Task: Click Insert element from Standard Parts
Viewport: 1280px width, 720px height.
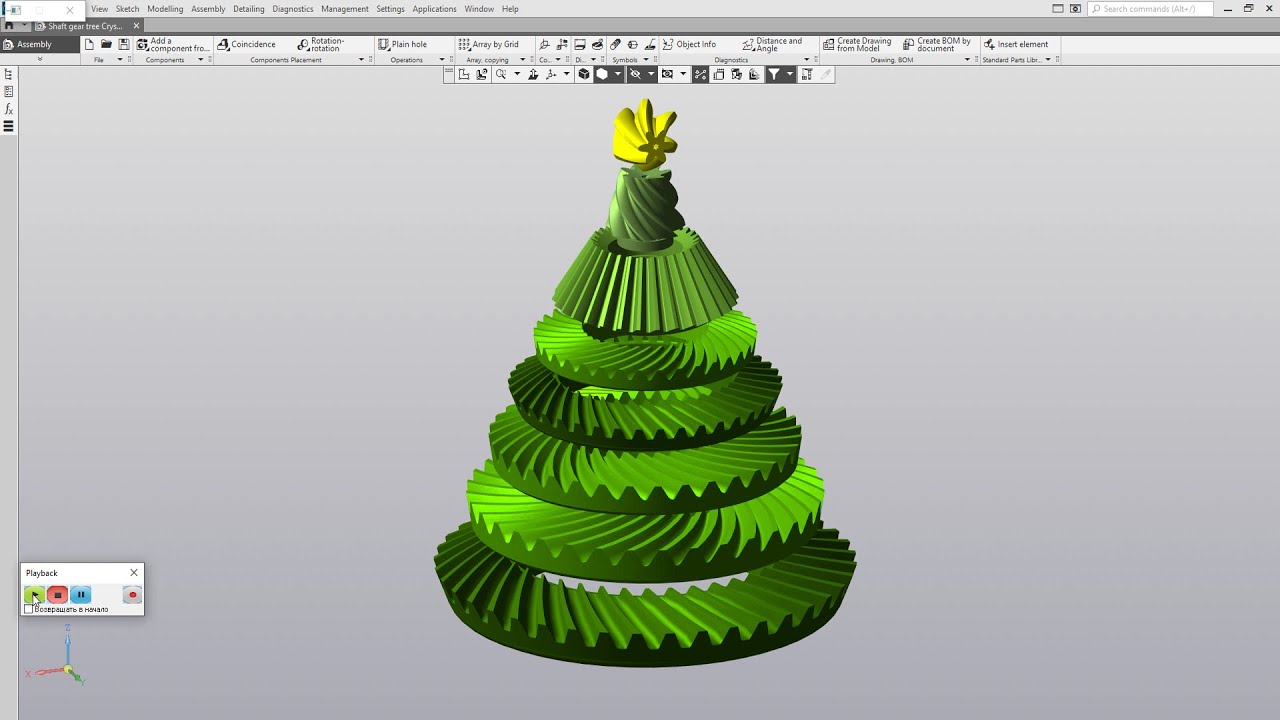Action: pyautogui.click(x=1016, y=44)
